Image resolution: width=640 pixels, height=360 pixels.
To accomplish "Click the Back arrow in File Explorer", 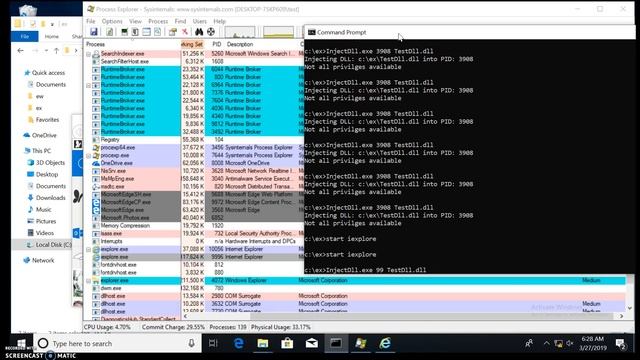I will click(20, 51).
